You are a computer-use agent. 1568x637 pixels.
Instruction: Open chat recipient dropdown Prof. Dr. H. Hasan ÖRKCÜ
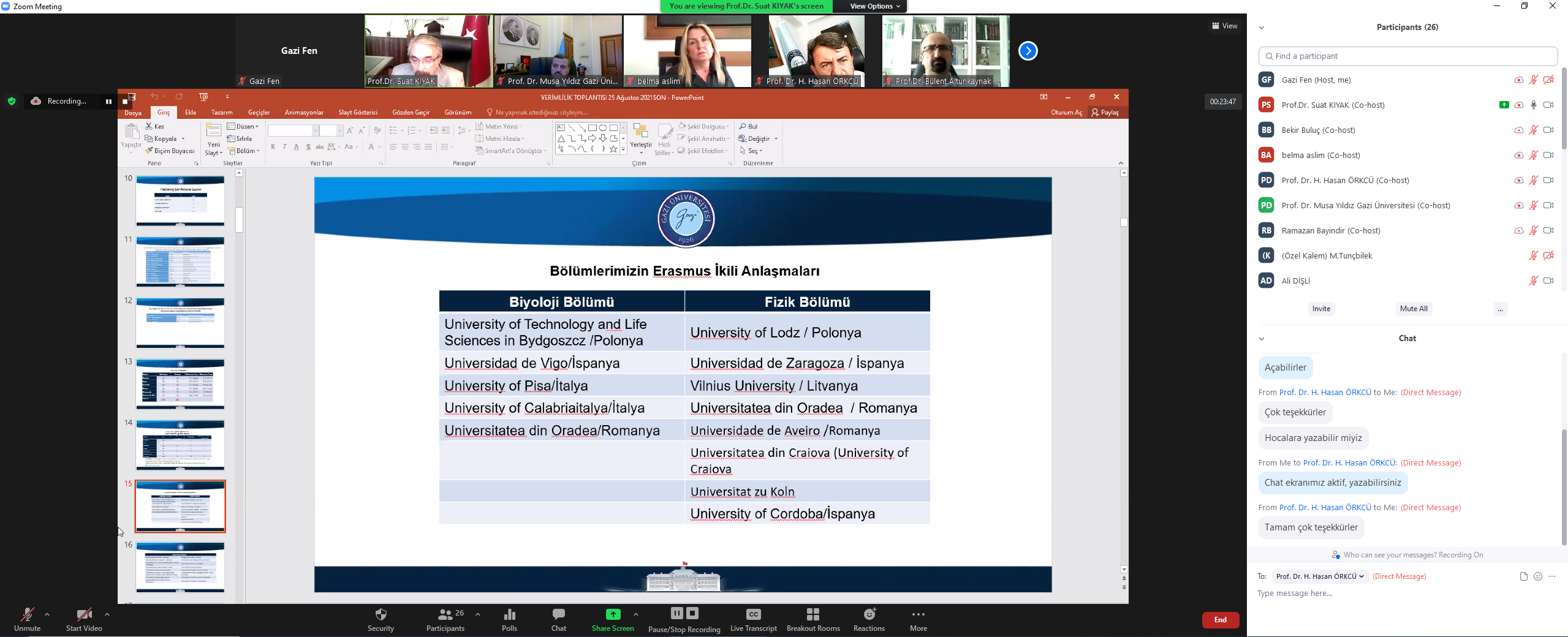pyautogui.click(x=1320, y=576)
